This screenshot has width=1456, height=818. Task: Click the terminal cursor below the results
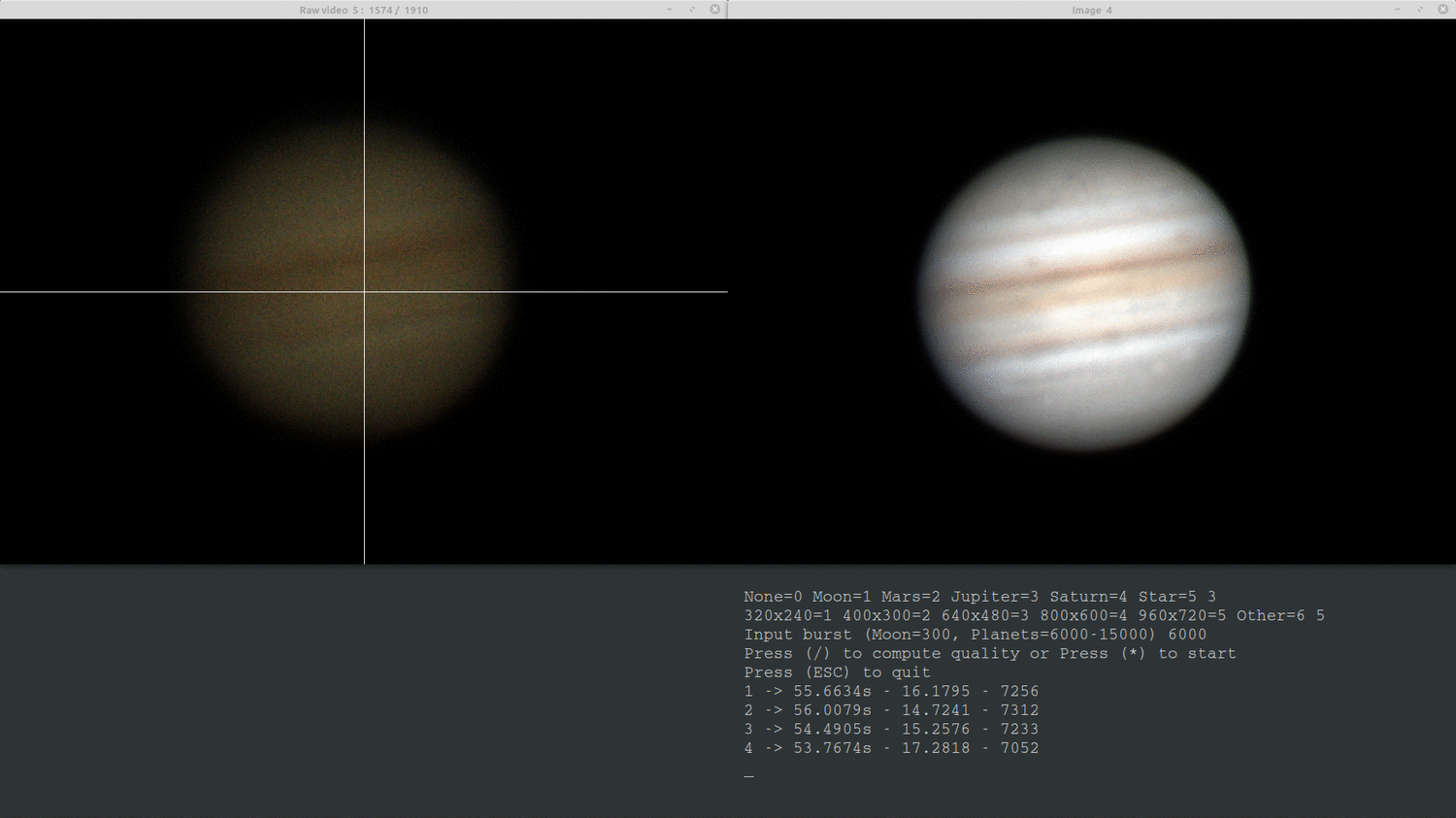point(748,776)
